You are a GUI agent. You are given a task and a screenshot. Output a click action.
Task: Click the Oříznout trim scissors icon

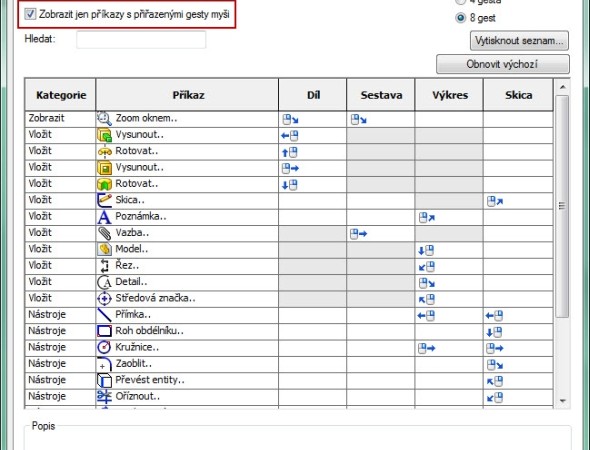(x=104, y=397)
